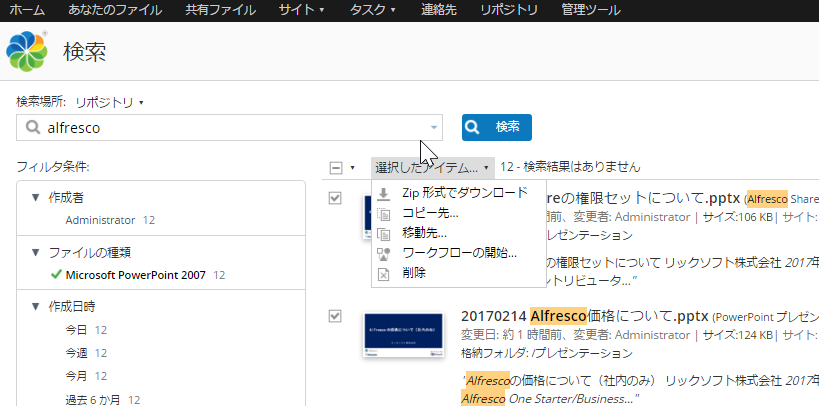Click the copy-to document icon

pos(383,214)
